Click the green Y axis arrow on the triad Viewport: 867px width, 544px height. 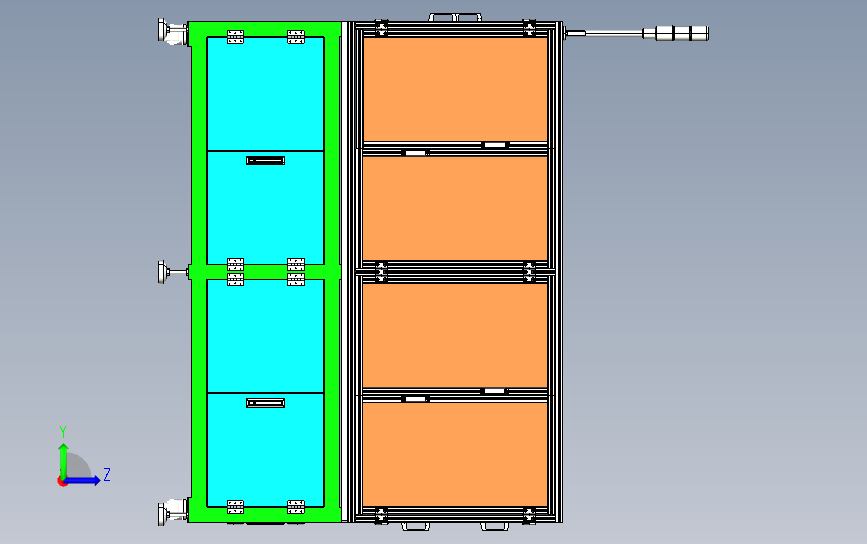tap(64, 461)
